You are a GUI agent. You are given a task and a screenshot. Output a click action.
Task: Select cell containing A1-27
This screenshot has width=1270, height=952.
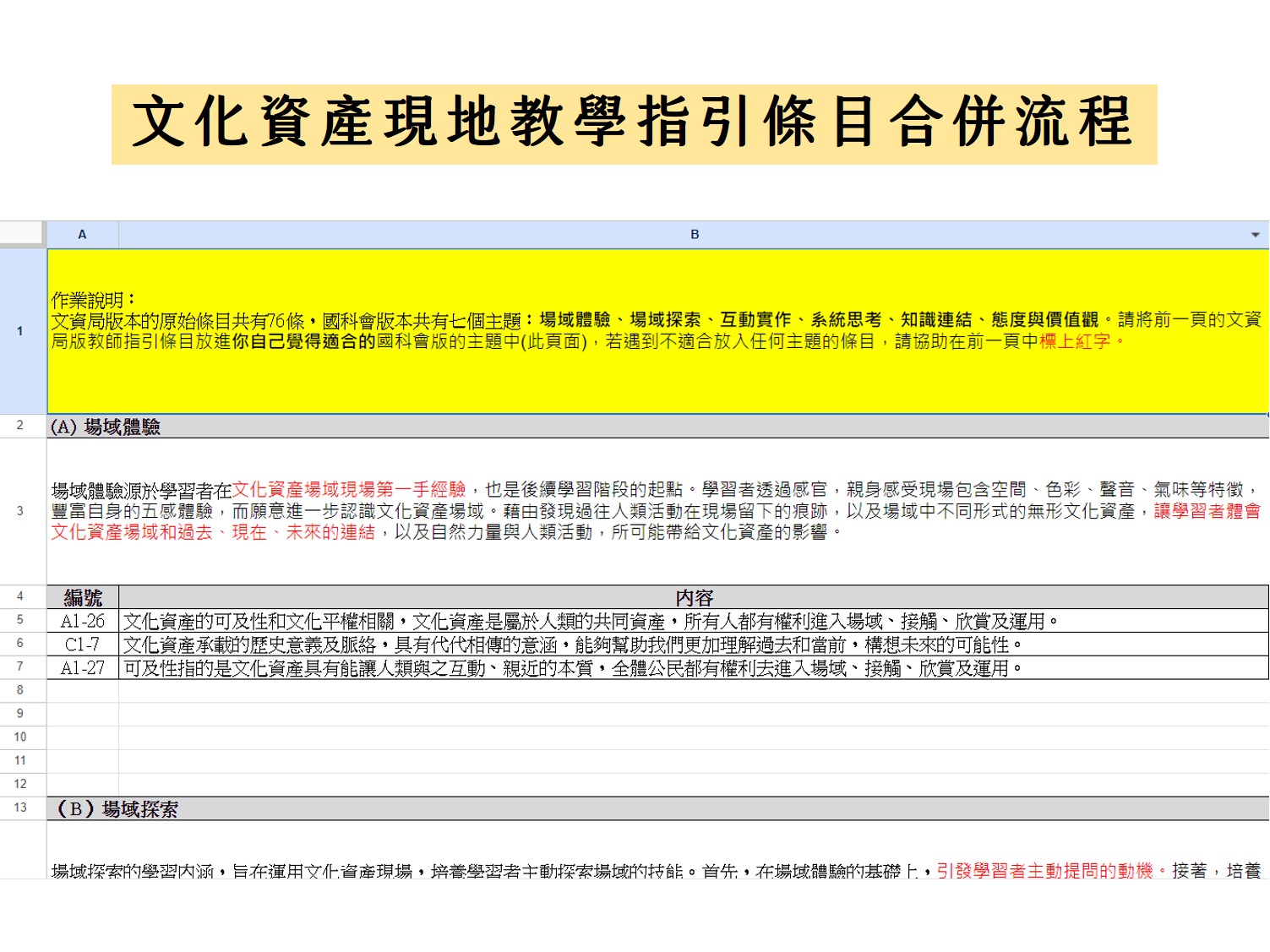pos(83,668)
